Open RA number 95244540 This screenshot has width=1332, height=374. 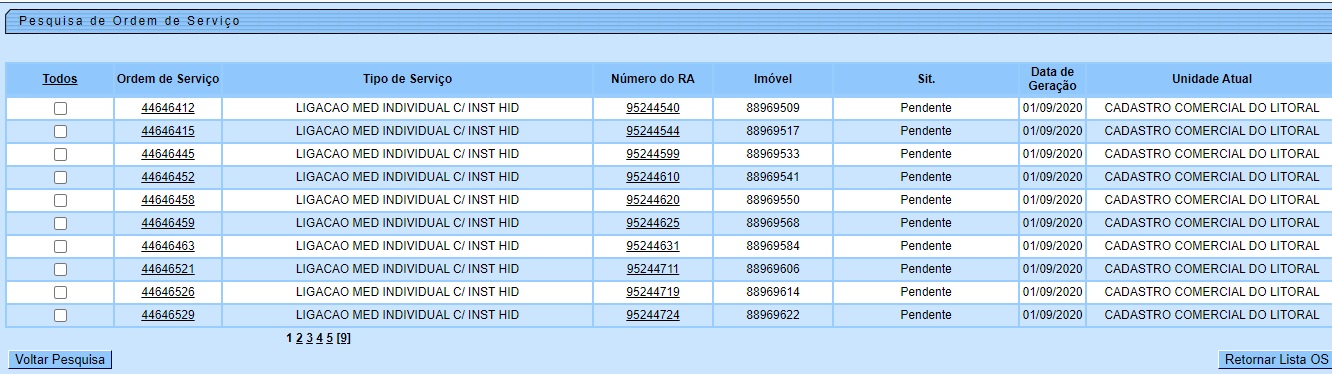click(653, 108)
